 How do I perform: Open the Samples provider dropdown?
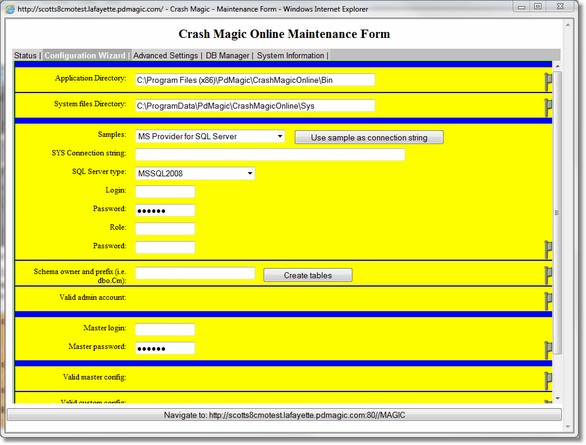coord(210,136)
